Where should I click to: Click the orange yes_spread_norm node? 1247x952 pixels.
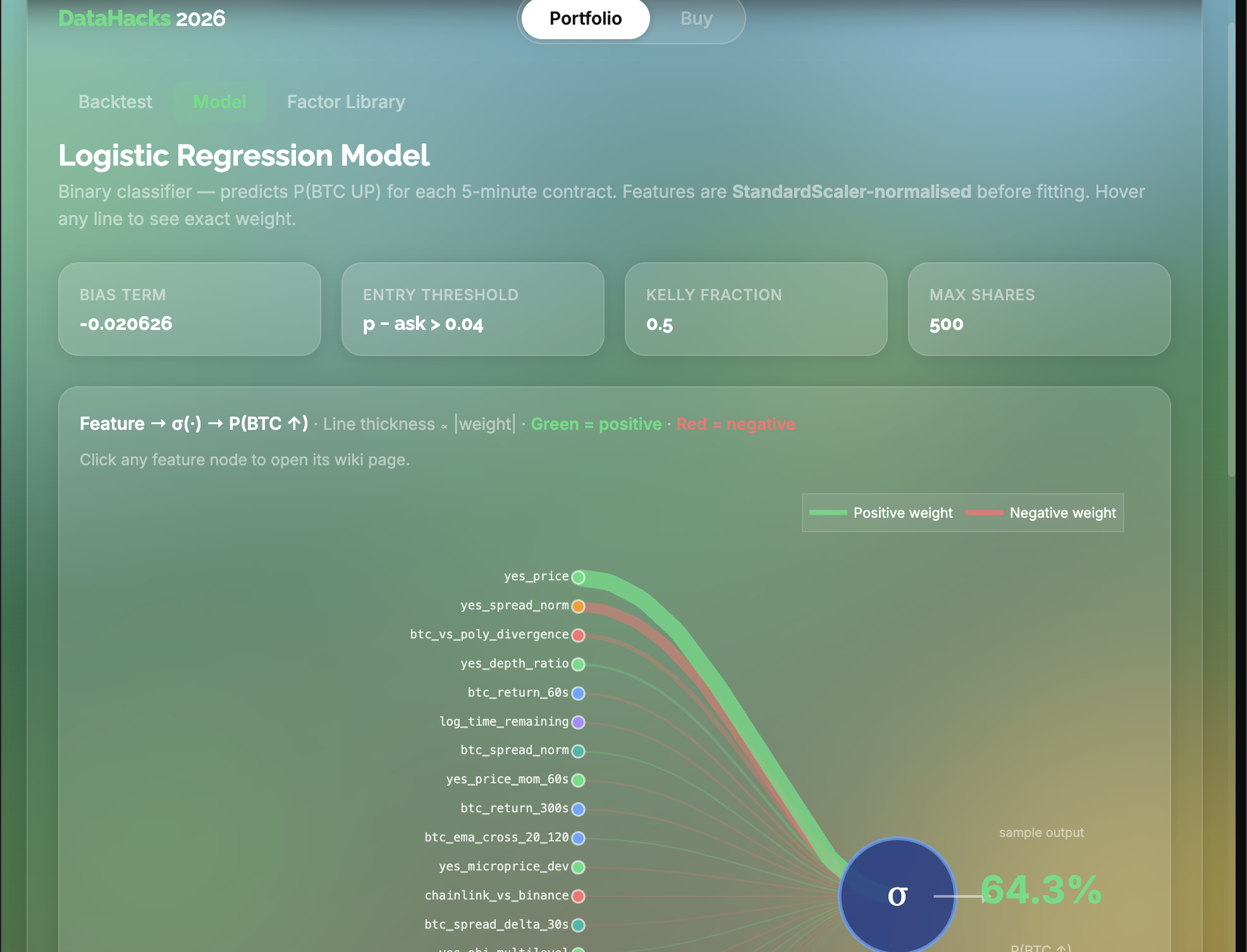tap(578, 606)
